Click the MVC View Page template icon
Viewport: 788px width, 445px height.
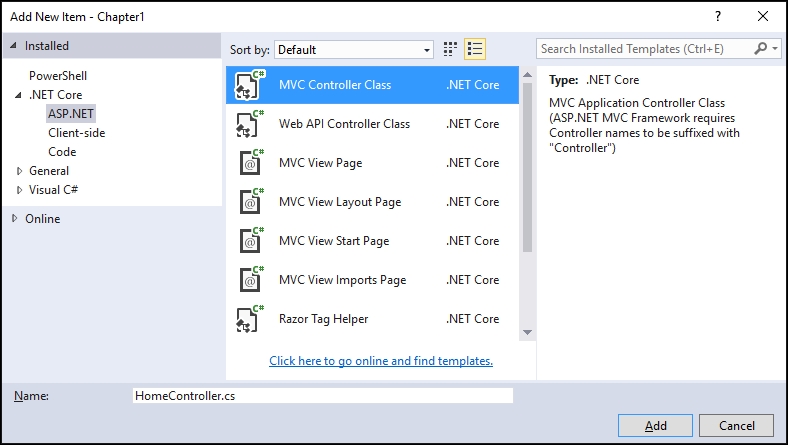[x=251, y=163]
